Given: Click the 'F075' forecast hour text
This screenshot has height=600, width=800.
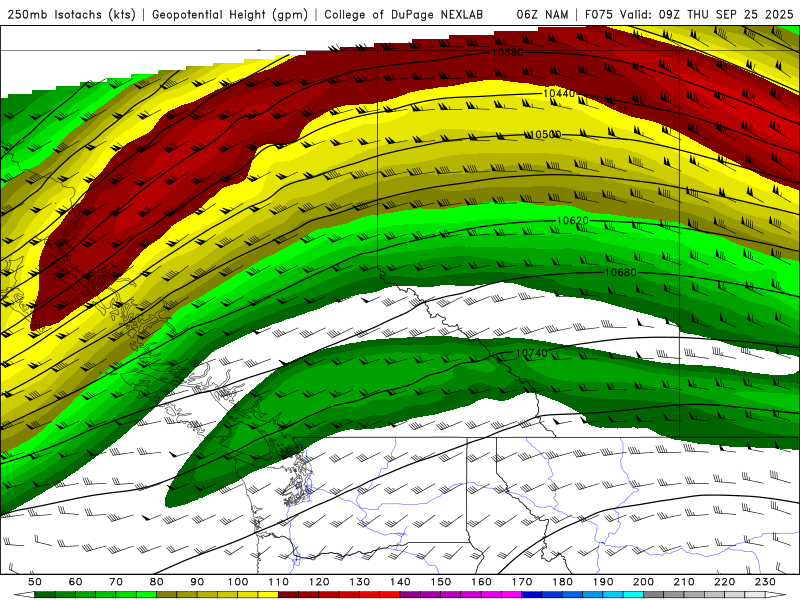Looking at the screenshot, I should pos(599,15).
